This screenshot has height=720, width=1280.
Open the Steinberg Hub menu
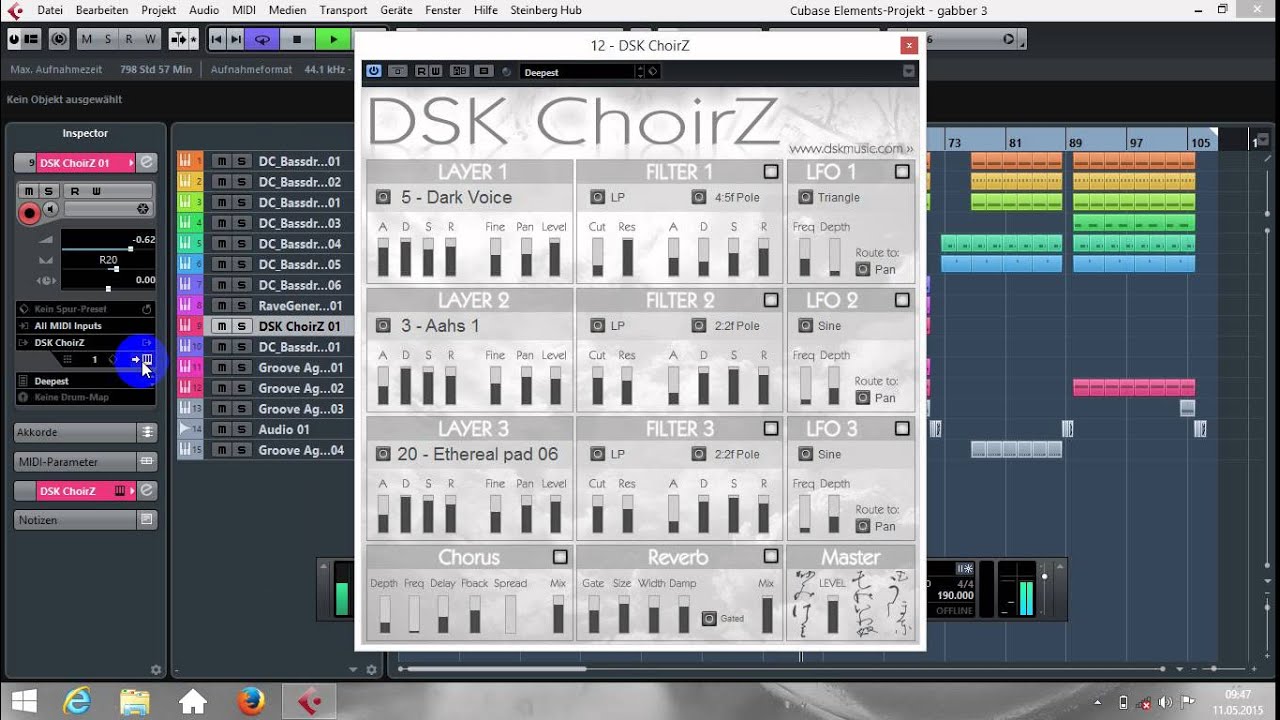tap(547, 10)
